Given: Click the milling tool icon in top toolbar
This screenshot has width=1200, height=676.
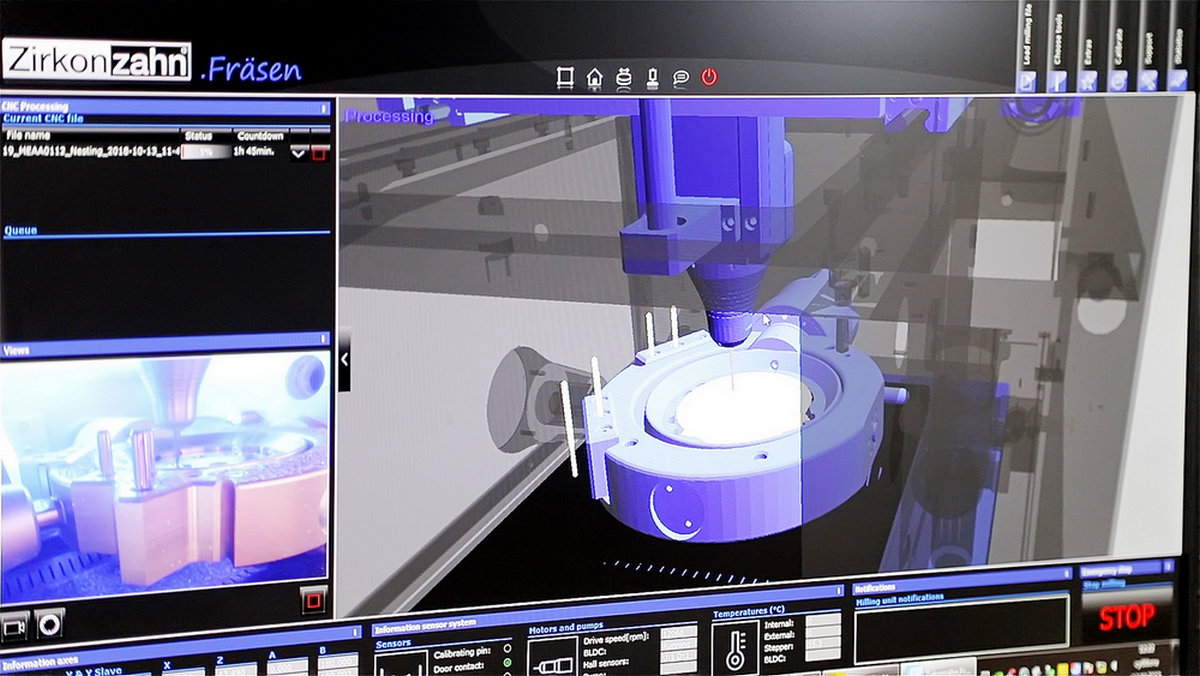Looking at the screenshot, I should (652, 77).
